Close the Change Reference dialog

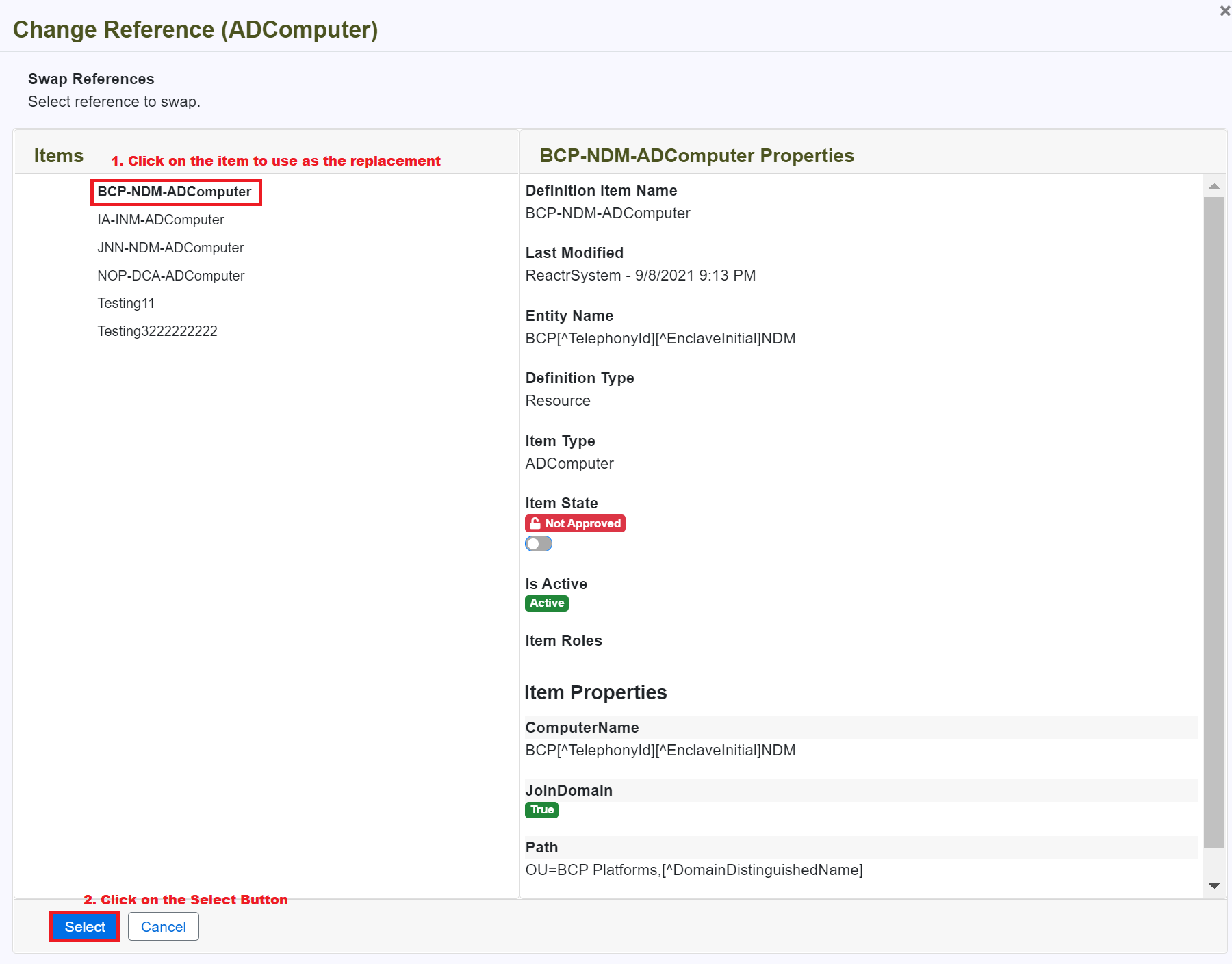[x=1224, y=11]
